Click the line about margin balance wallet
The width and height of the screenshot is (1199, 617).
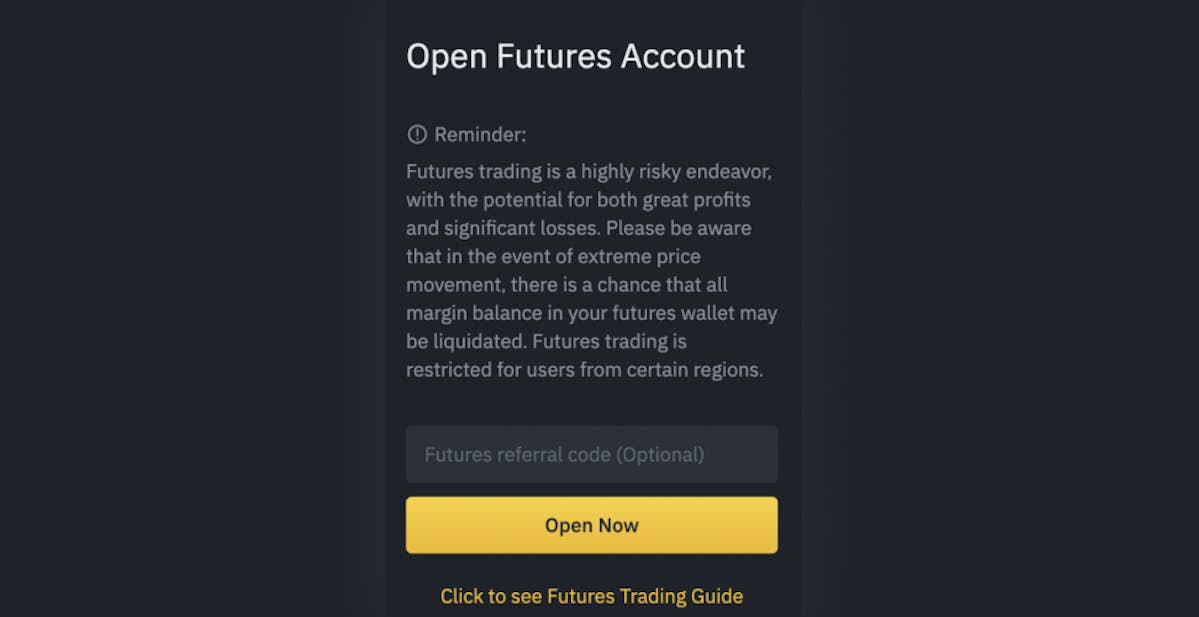tap(591, 313)
